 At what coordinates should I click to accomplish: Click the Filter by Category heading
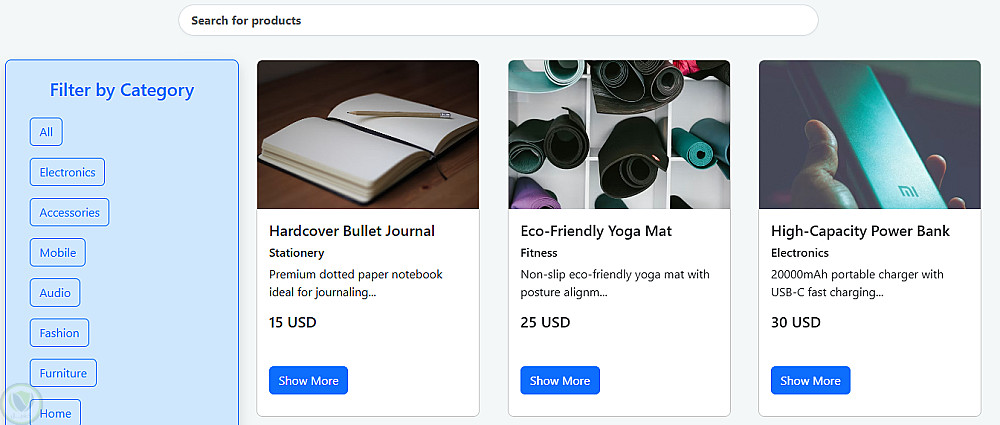tap(122, 91)
